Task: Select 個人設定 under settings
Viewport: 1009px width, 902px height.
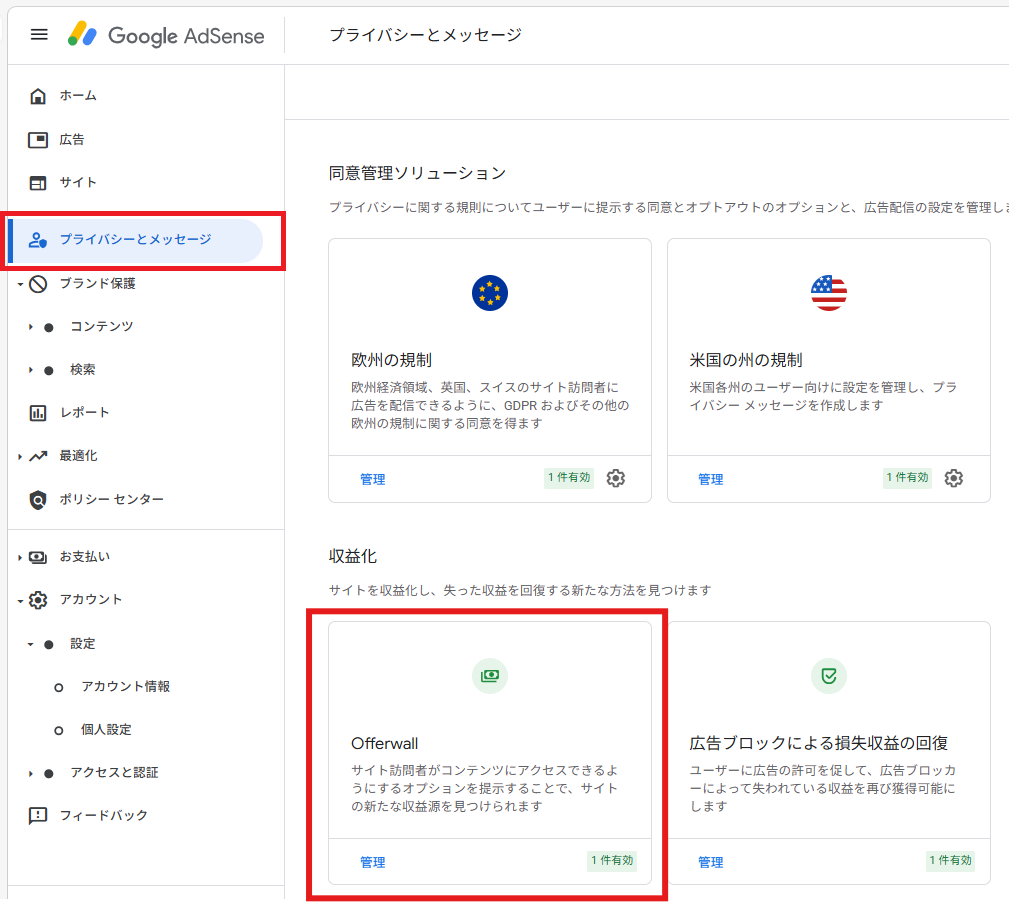Action: click(x=106, y=730)
